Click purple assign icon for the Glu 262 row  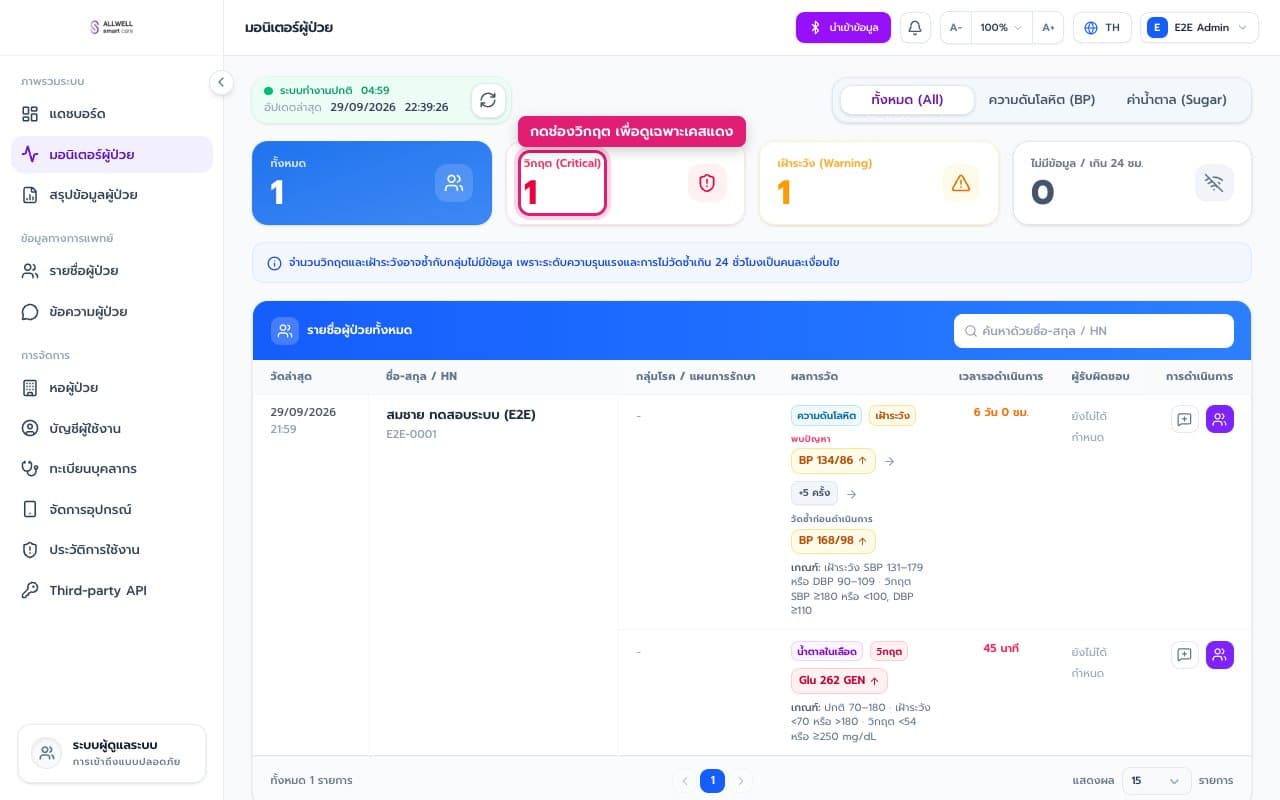tap(1220, 655)
